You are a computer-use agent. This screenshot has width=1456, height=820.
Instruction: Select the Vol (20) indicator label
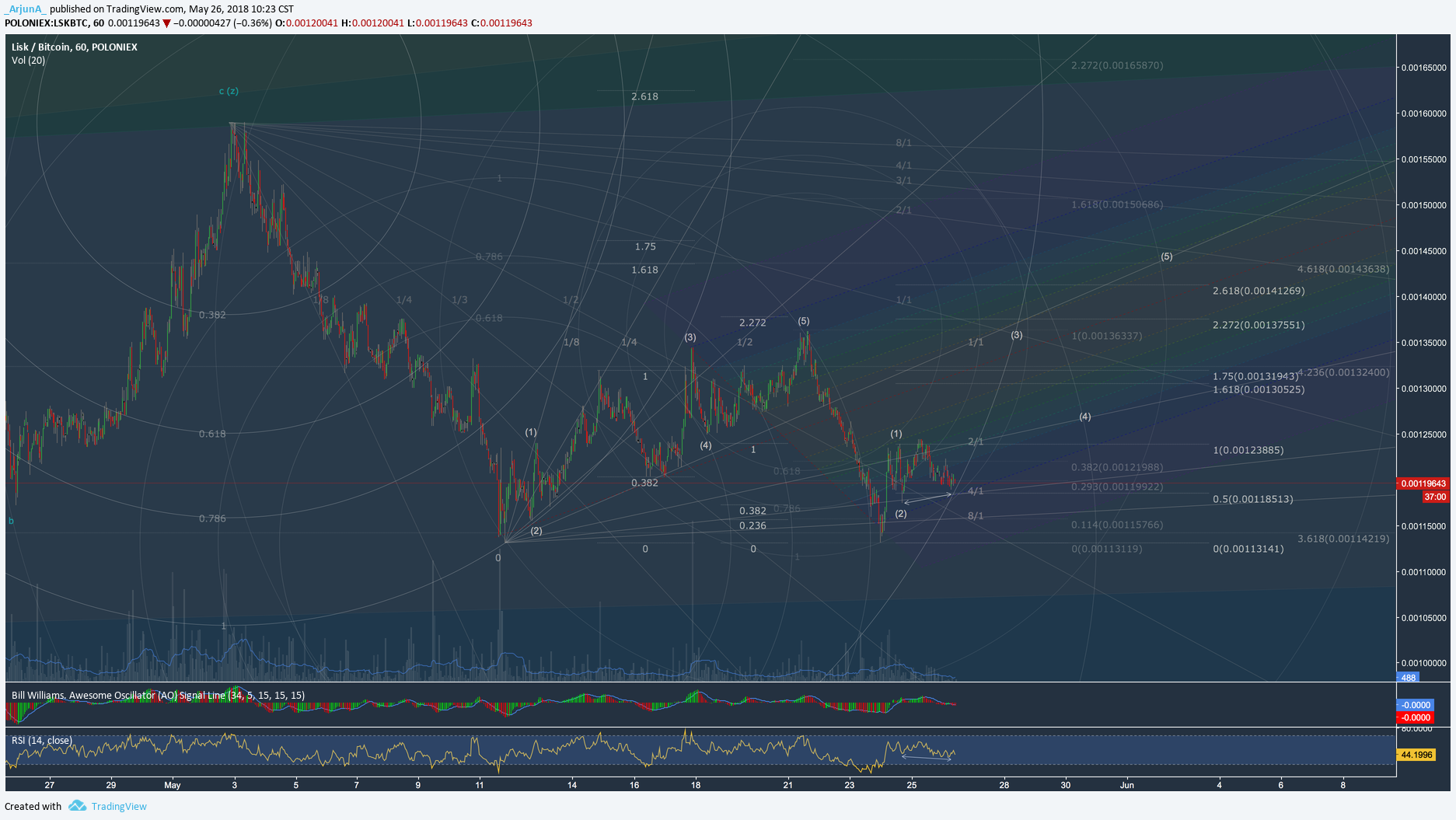[x=28, y=61]
